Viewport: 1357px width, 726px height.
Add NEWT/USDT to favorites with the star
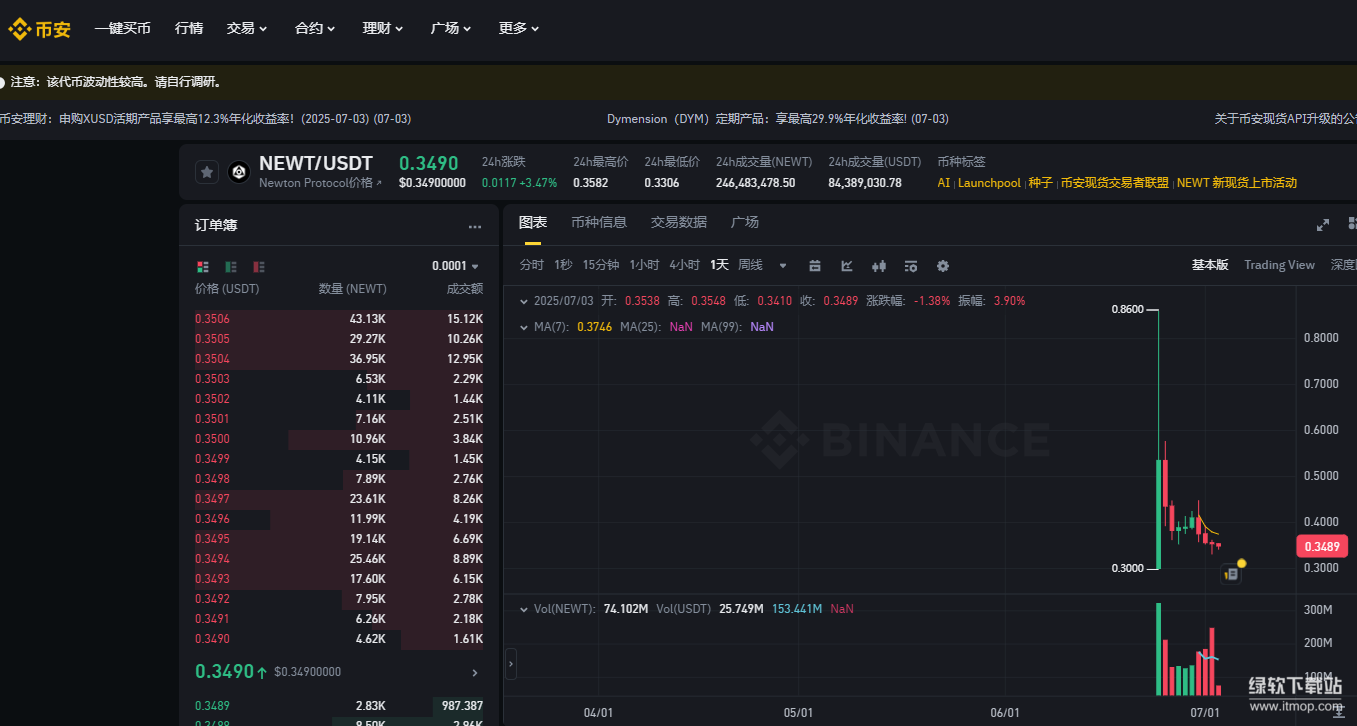207,172
